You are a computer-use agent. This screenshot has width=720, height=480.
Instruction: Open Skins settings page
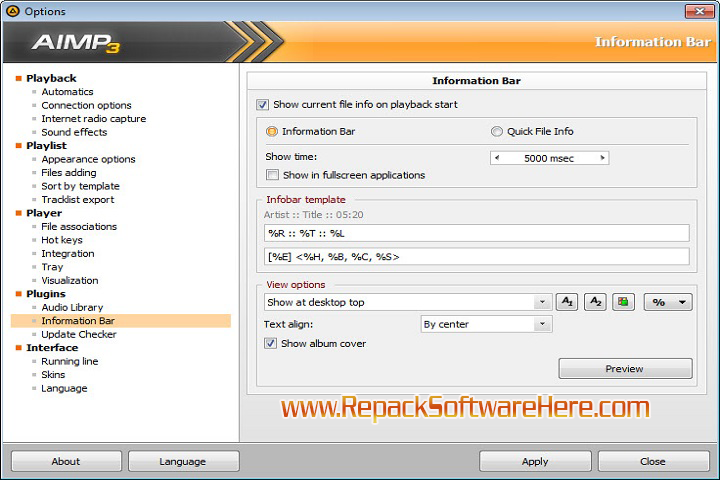pos(53,375)
